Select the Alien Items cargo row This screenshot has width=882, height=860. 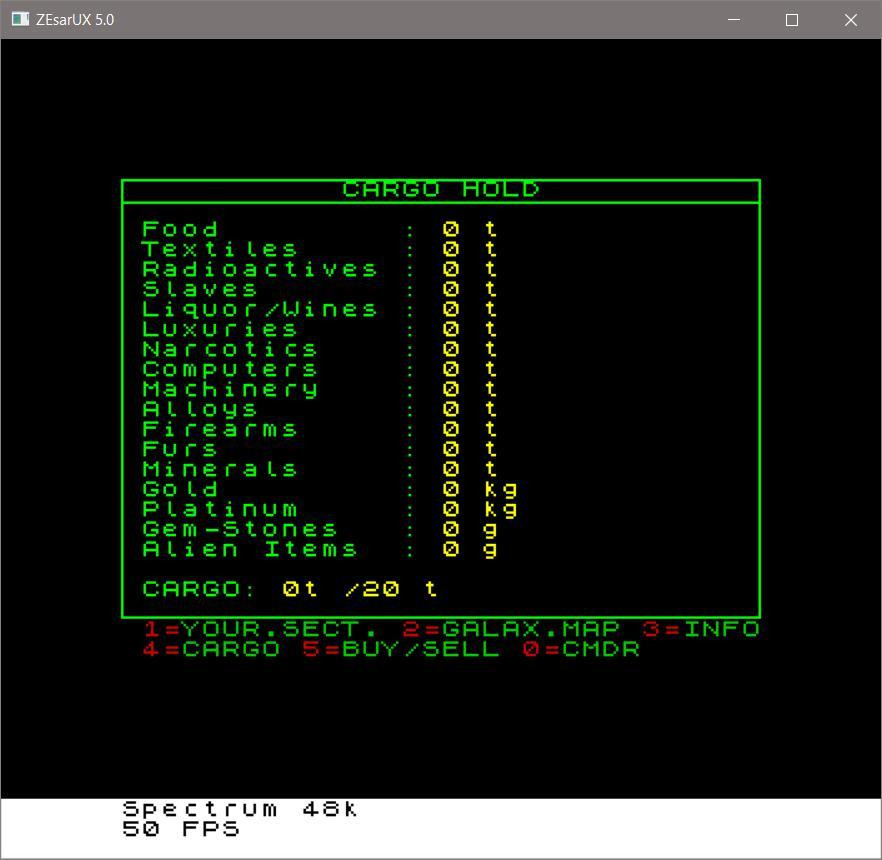(320, 550)
